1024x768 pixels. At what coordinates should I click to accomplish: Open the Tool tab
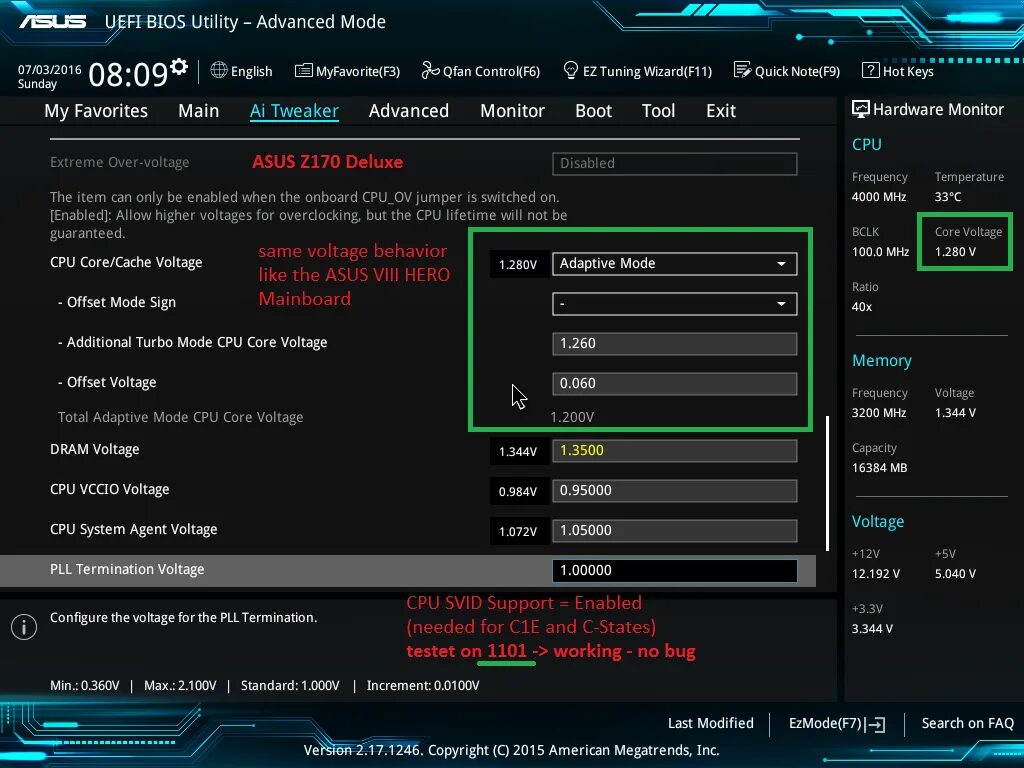pyautogui.click(x=658, y=111)
